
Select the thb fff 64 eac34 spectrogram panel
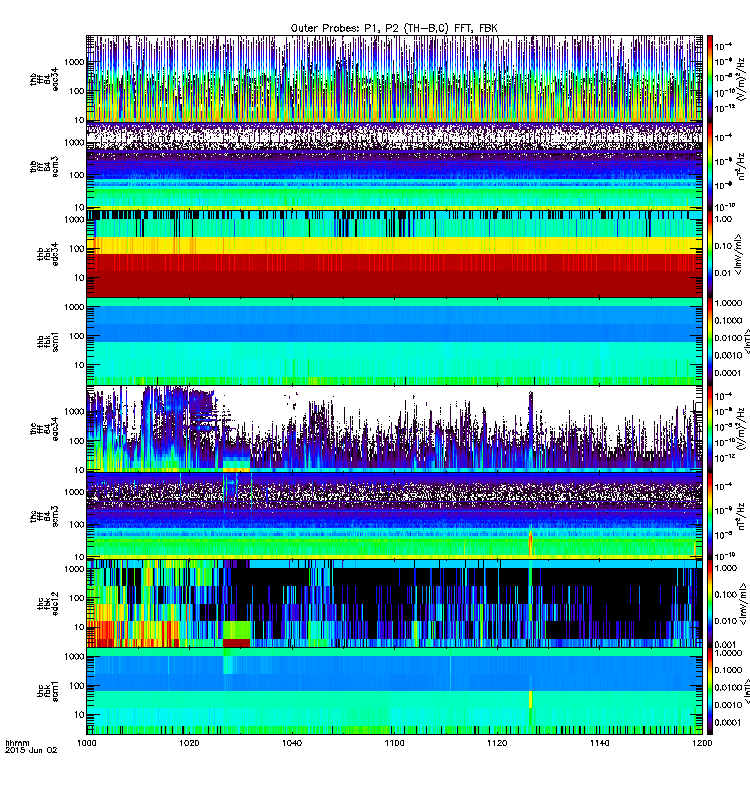coord(394,79)
